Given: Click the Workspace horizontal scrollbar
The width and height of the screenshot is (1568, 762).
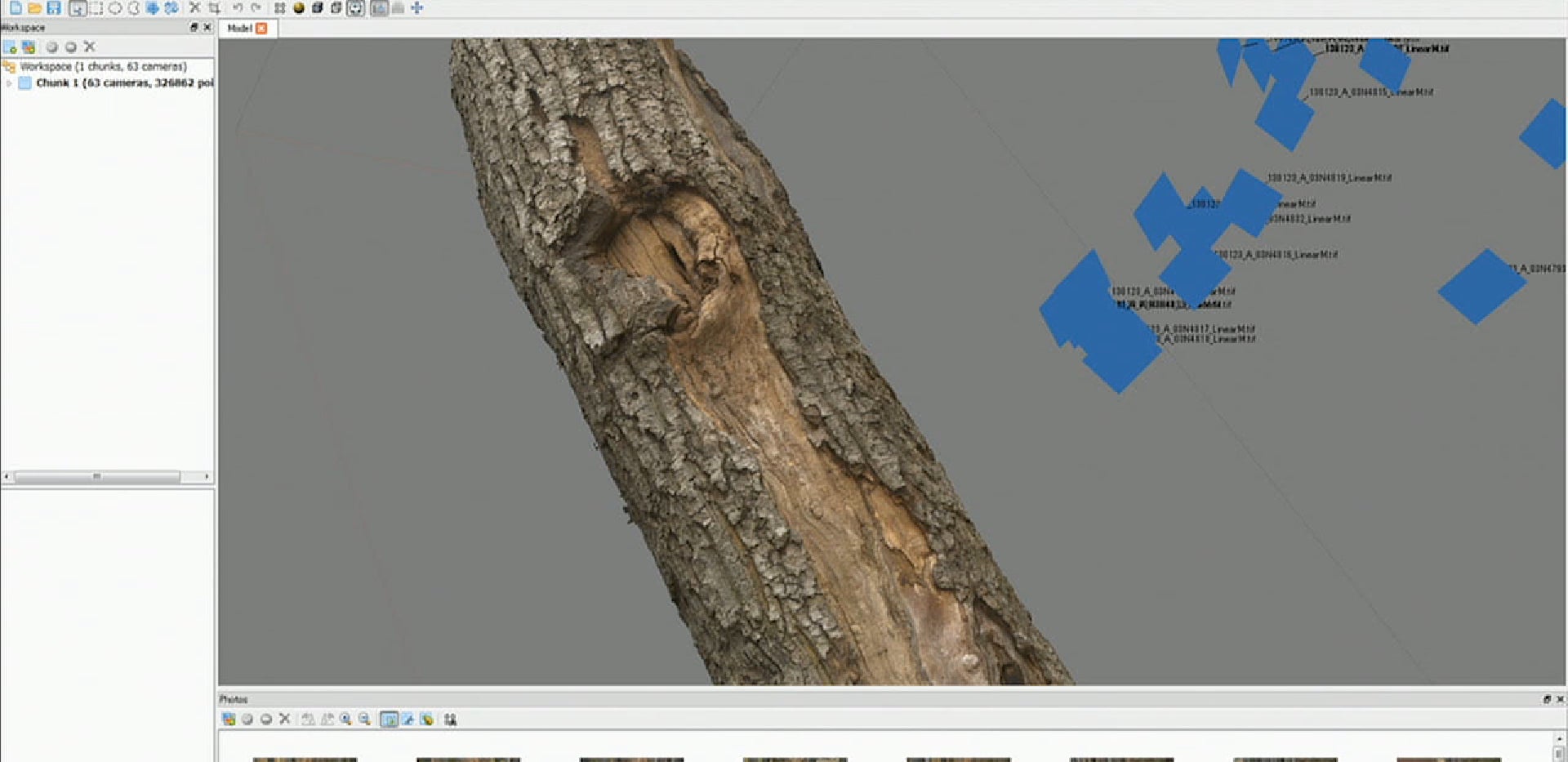Looking at the screenshot, I should (96, 476).
